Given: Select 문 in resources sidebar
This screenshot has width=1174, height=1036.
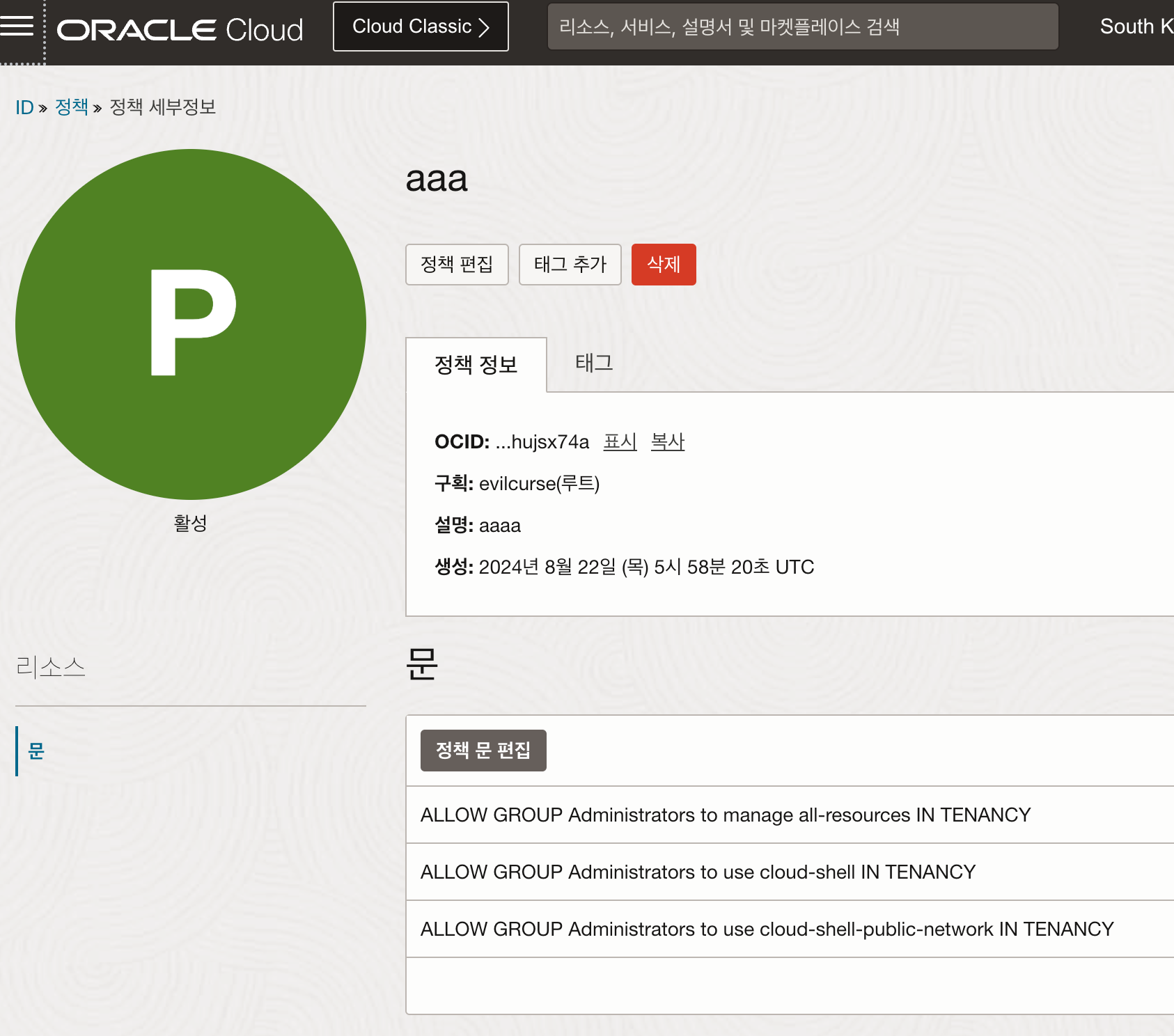Looking at the screenshot, I should (x=36, y=751).
